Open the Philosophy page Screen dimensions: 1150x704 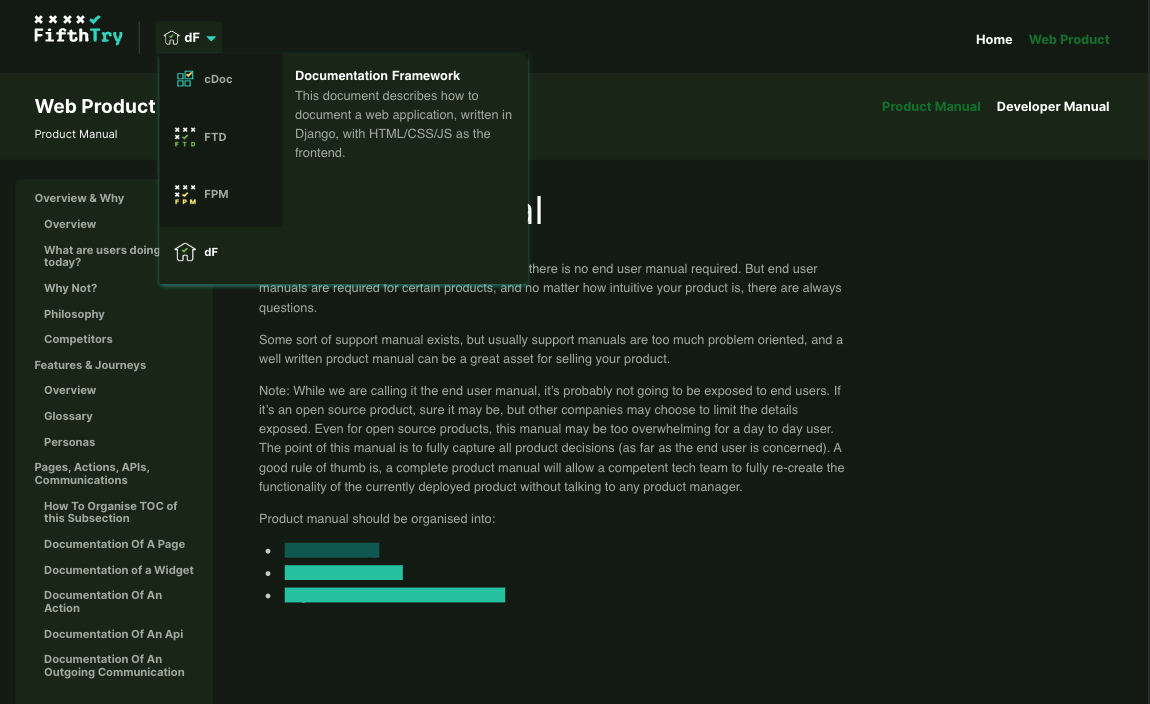click(x=74, y=314)
